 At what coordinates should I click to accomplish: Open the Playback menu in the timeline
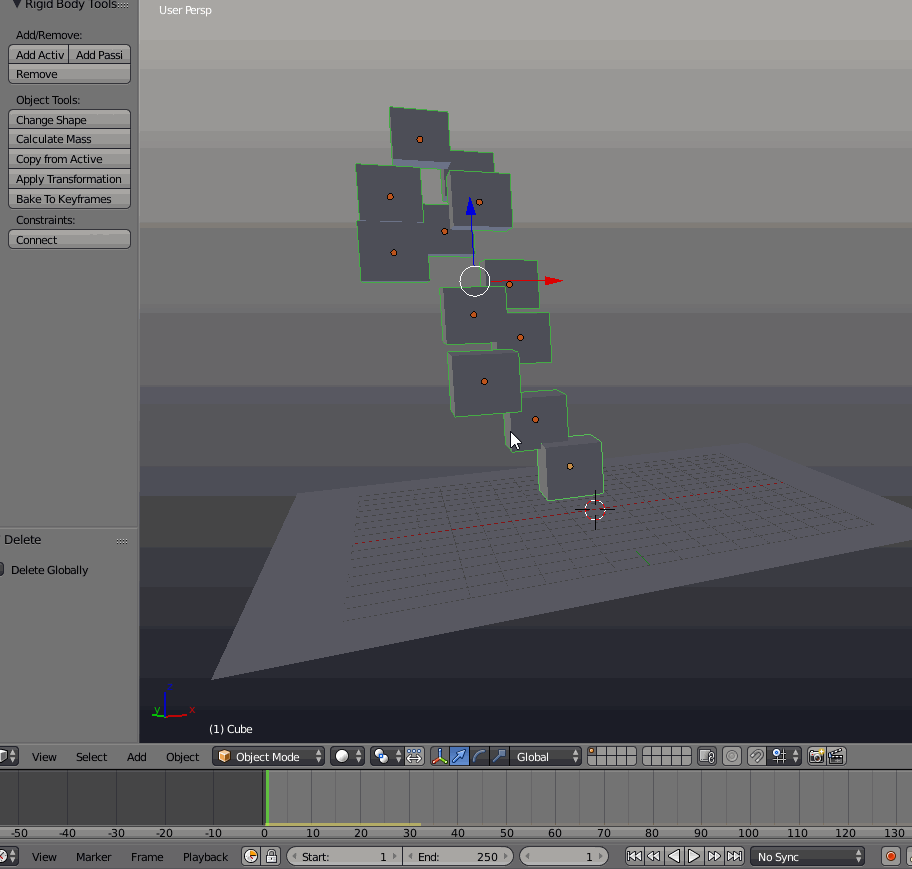click(x=204, y=856)
